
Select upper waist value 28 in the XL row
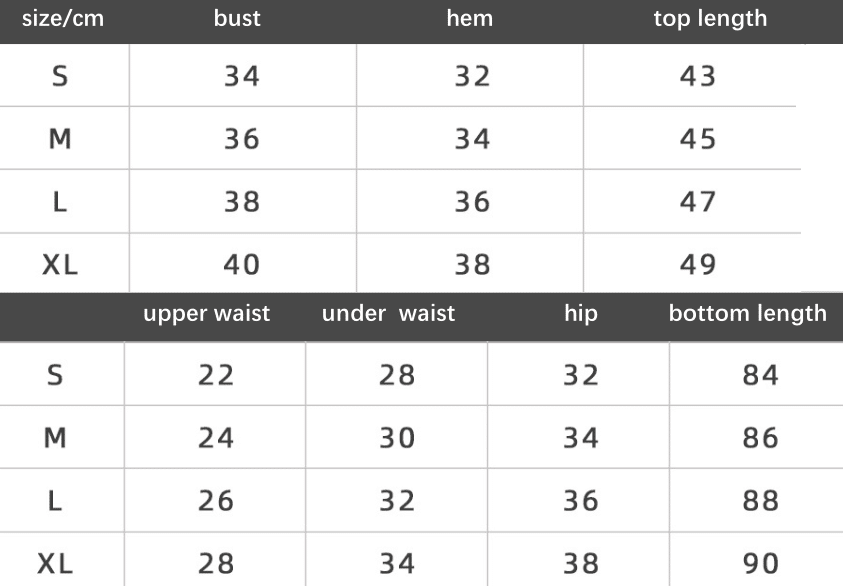[216, 563]
